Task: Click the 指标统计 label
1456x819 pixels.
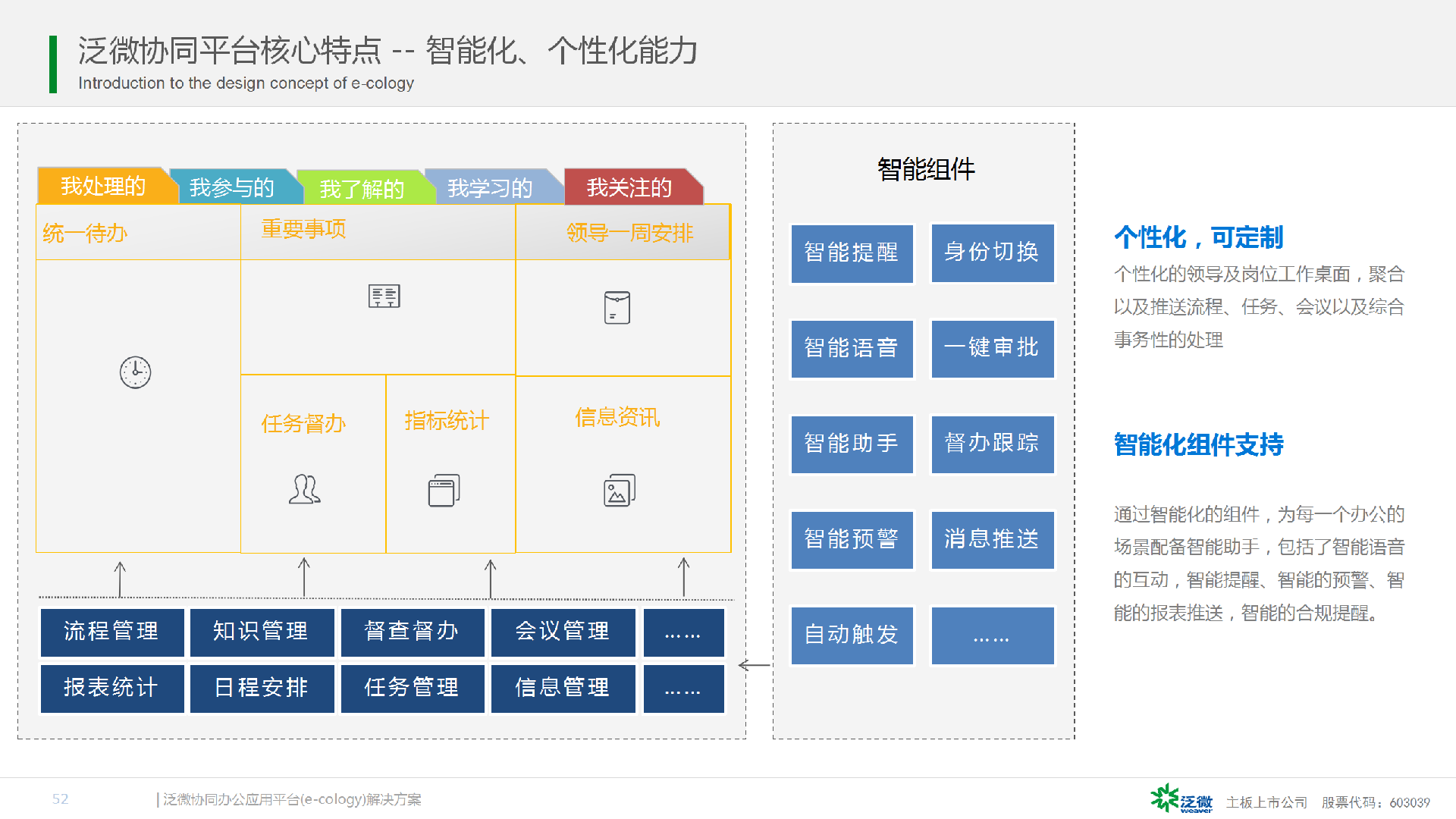Action: point(447,420)
